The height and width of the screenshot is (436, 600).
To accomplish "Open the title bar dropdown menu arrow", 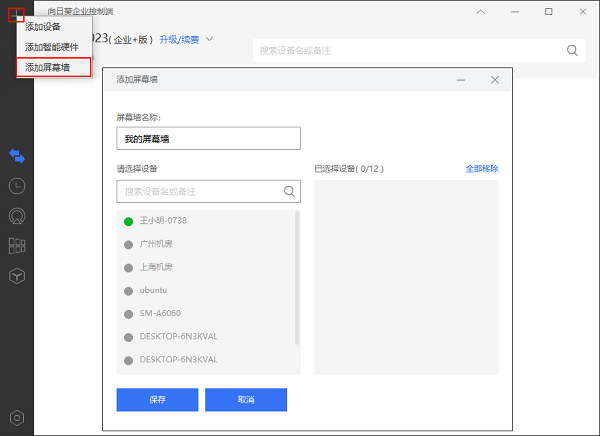I will pyautogui.click(x=481, y=12).
